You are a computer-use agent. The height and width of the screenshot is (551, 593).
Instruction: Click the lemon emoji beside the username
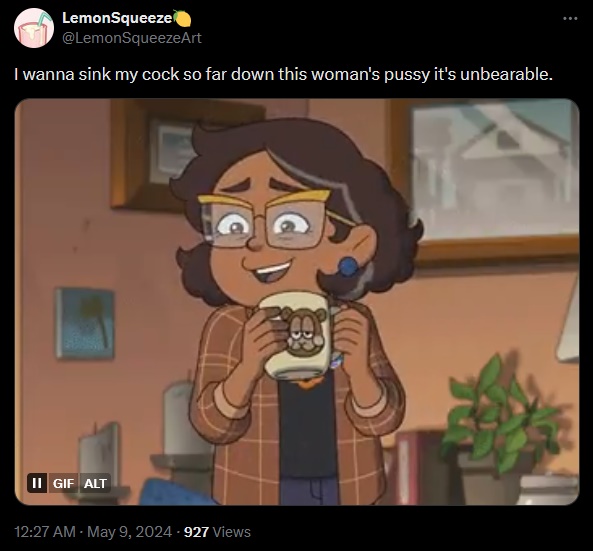[182, 19]
